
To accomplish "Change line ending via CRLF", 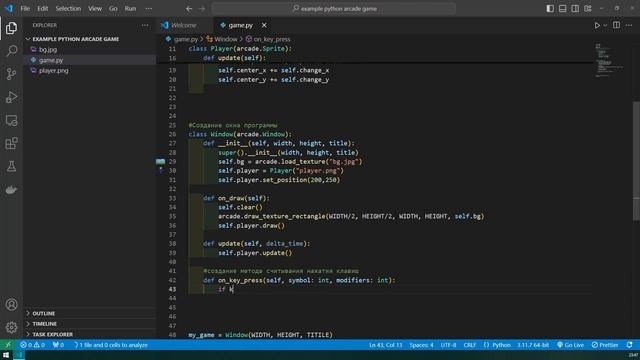I will pos(470,345).
